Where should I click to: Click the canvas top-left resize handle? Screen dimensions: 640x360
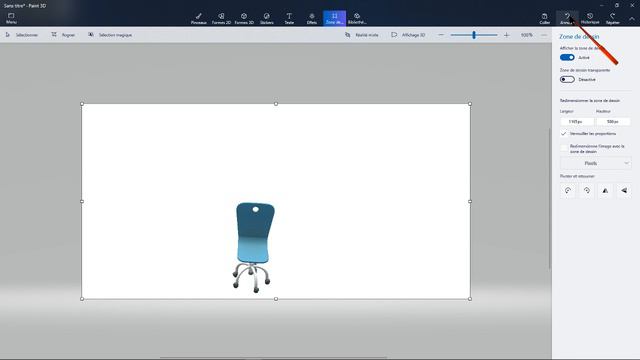coord(82,104)
